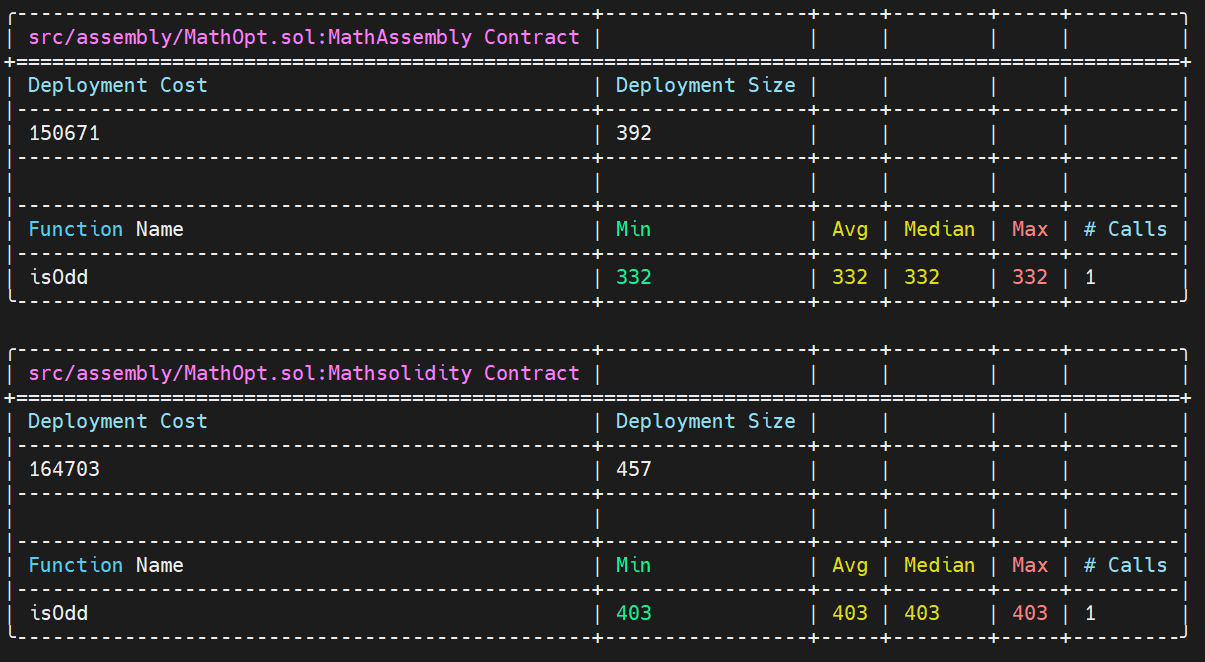
Task: Click Deployment Cost header in MathAssembly table
Action: coord(118,86)
